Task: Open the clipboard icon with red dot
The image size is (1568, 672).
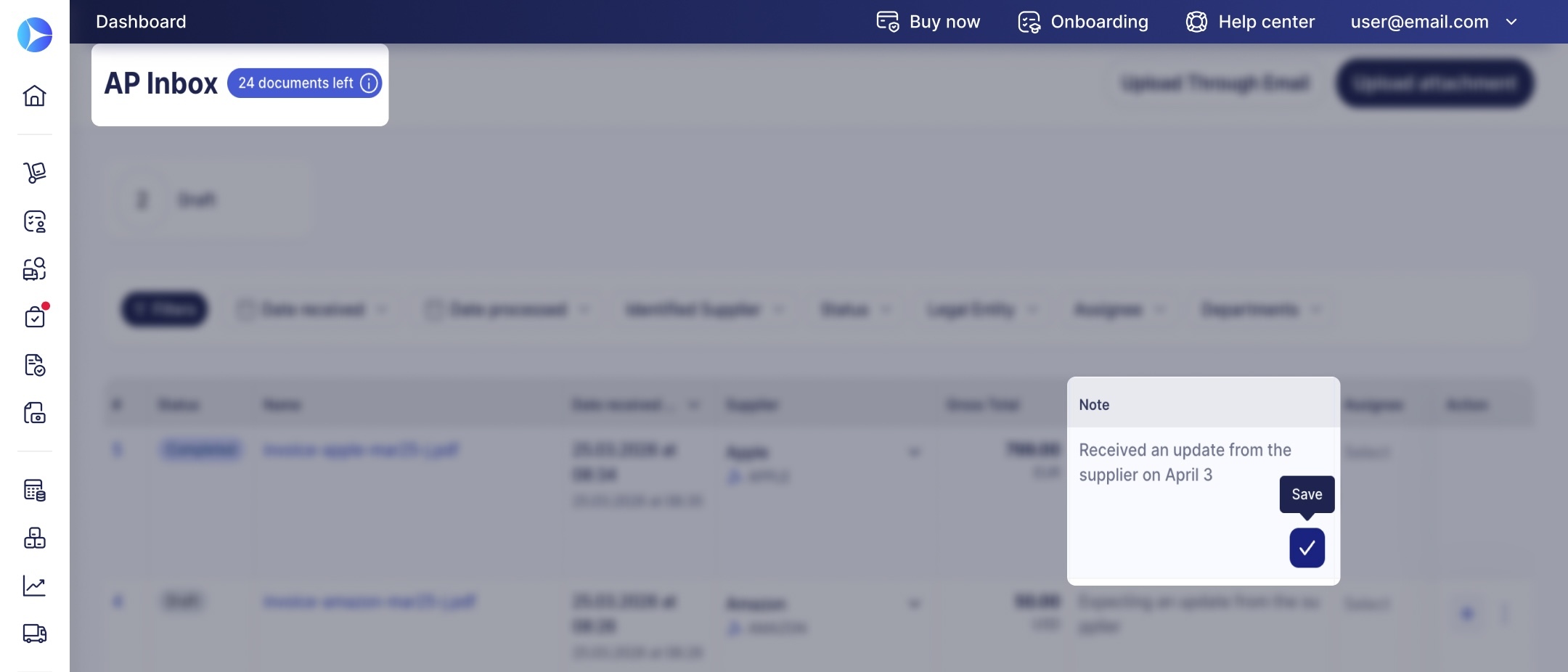Action: [x=35, y=316]
